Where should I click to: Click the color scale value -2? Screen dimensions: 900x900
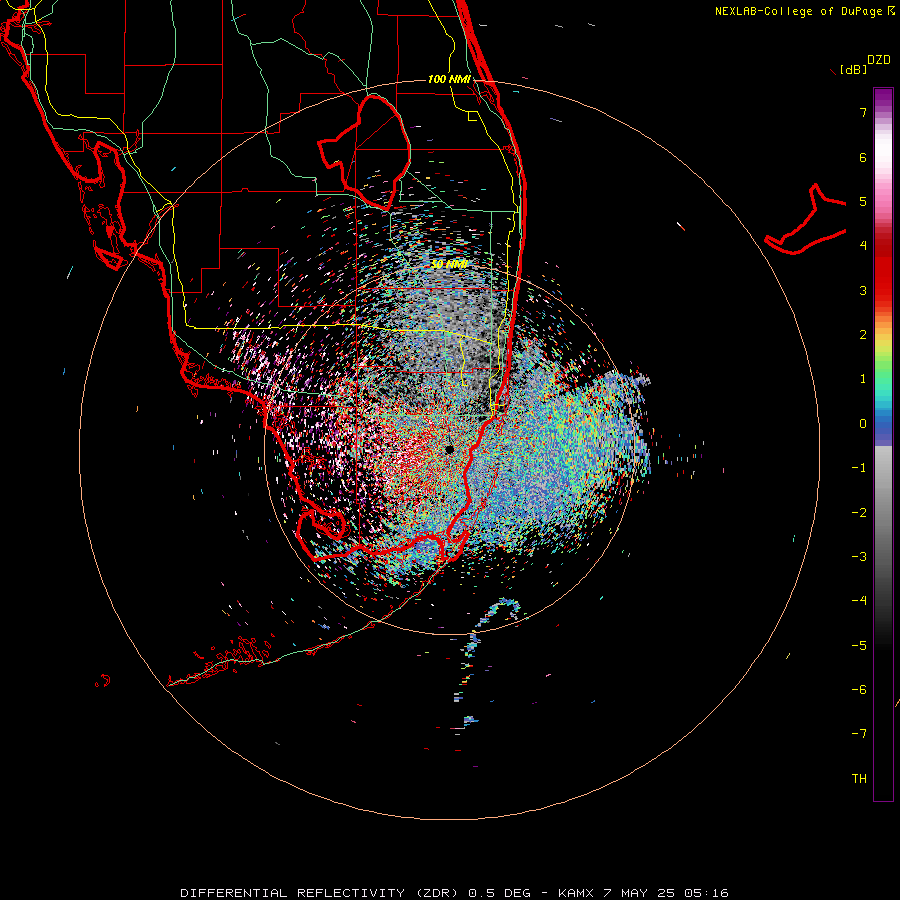(x=859, y=513)
